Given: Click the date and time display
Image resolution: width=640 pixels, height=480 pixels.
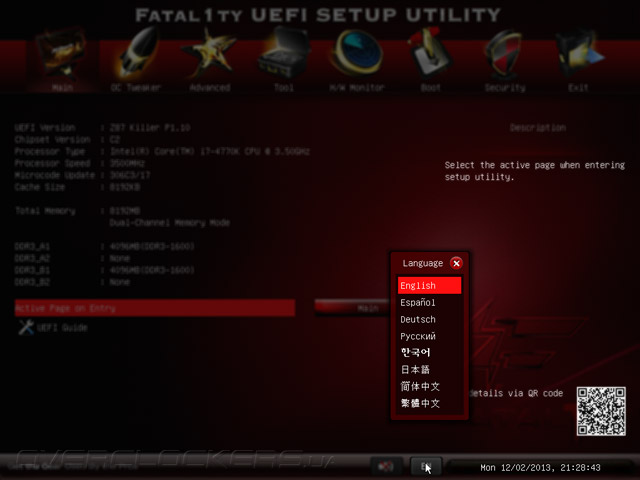Looking at the screenshot, I should (x=540, y=468).
